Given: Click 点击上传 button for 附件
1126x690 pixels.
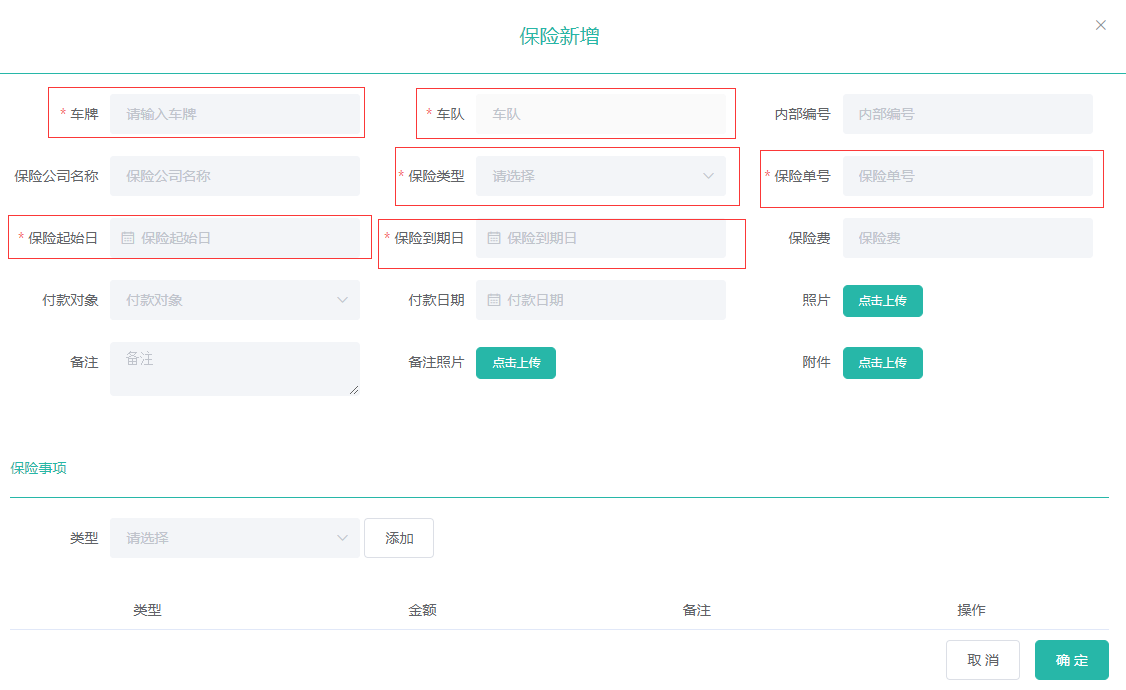Looking at the screenshot, I should 882,363.
